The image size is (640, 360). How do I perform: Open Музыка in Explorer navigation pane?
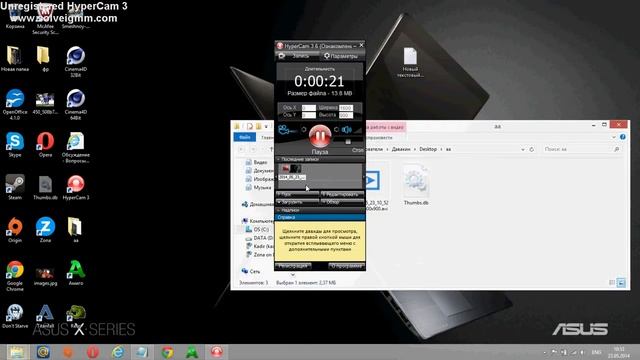pos(258,188)
